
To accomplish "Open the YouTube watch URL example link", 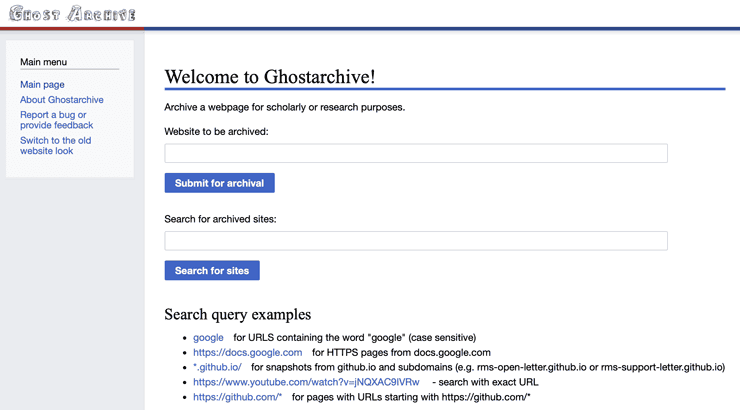I will tap(306, 382).
